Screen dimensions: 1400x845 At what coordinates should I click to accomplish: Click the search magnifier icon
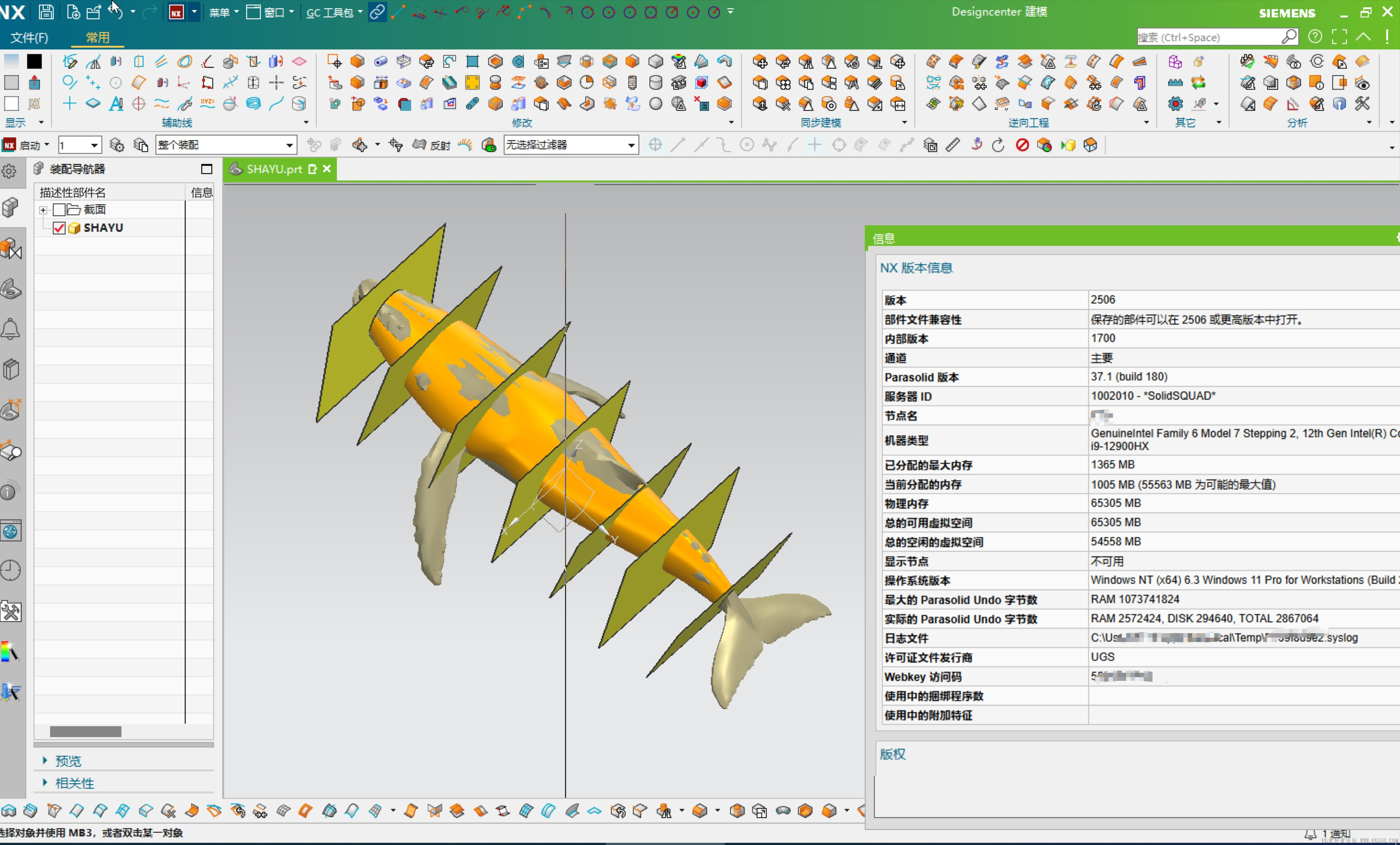(x=1289, y=37)
